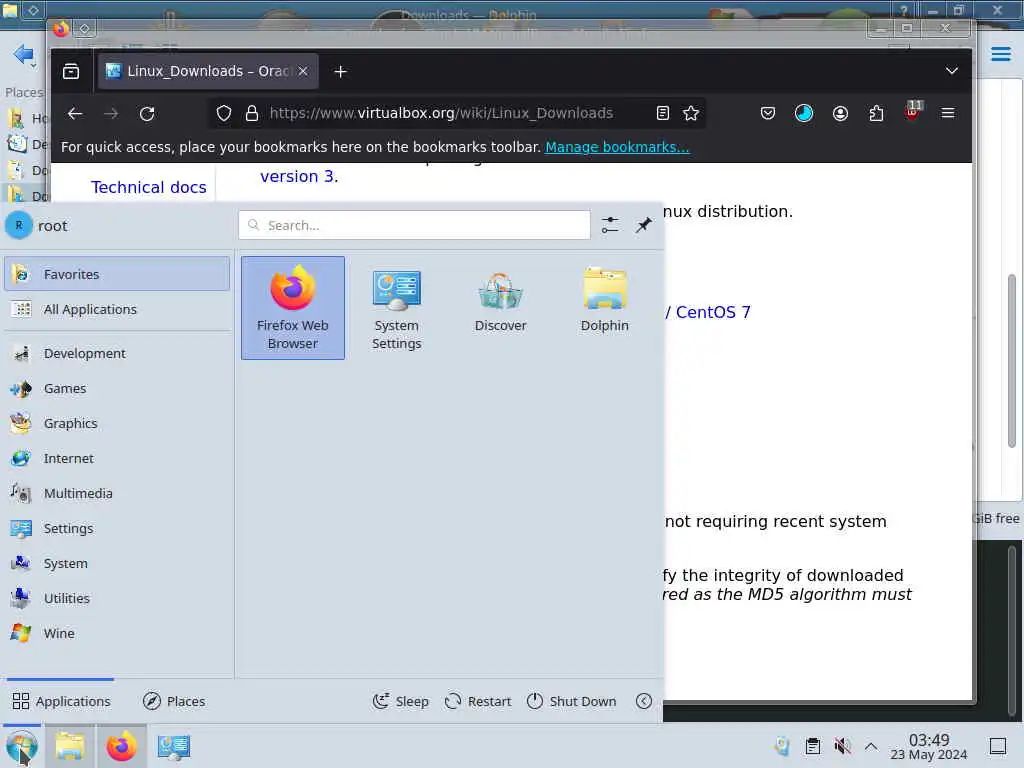List all tabs dropdown arrow
The image size is (1024, 768).
(x=952, y=71)
